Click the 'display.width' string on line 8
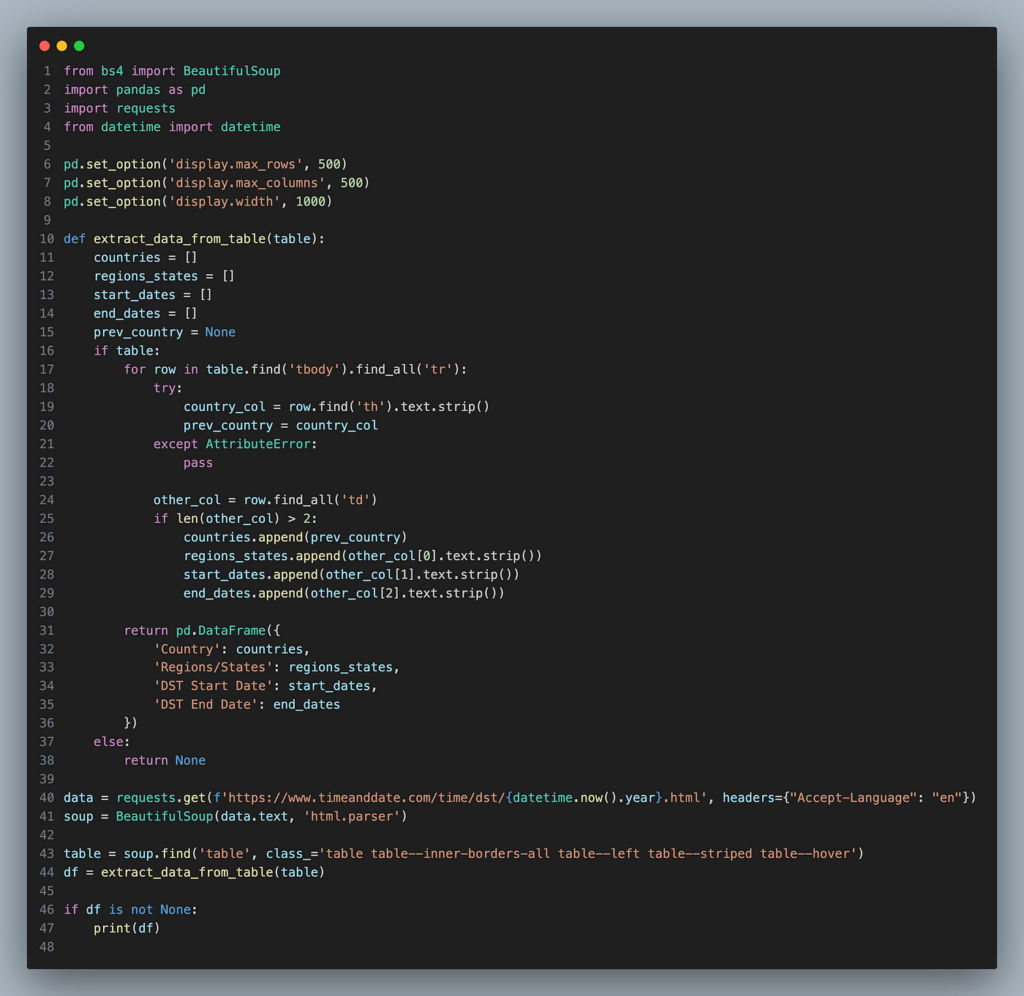The height and width of the screenshot is (996, 1024). 224,201
